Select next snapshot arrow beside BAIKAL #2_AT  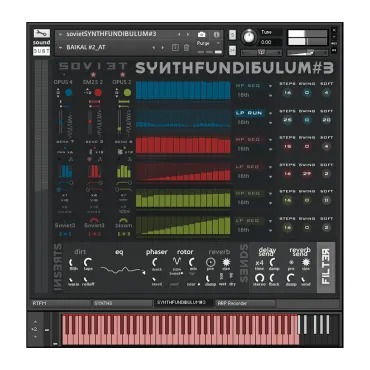(x=163, y=48)
